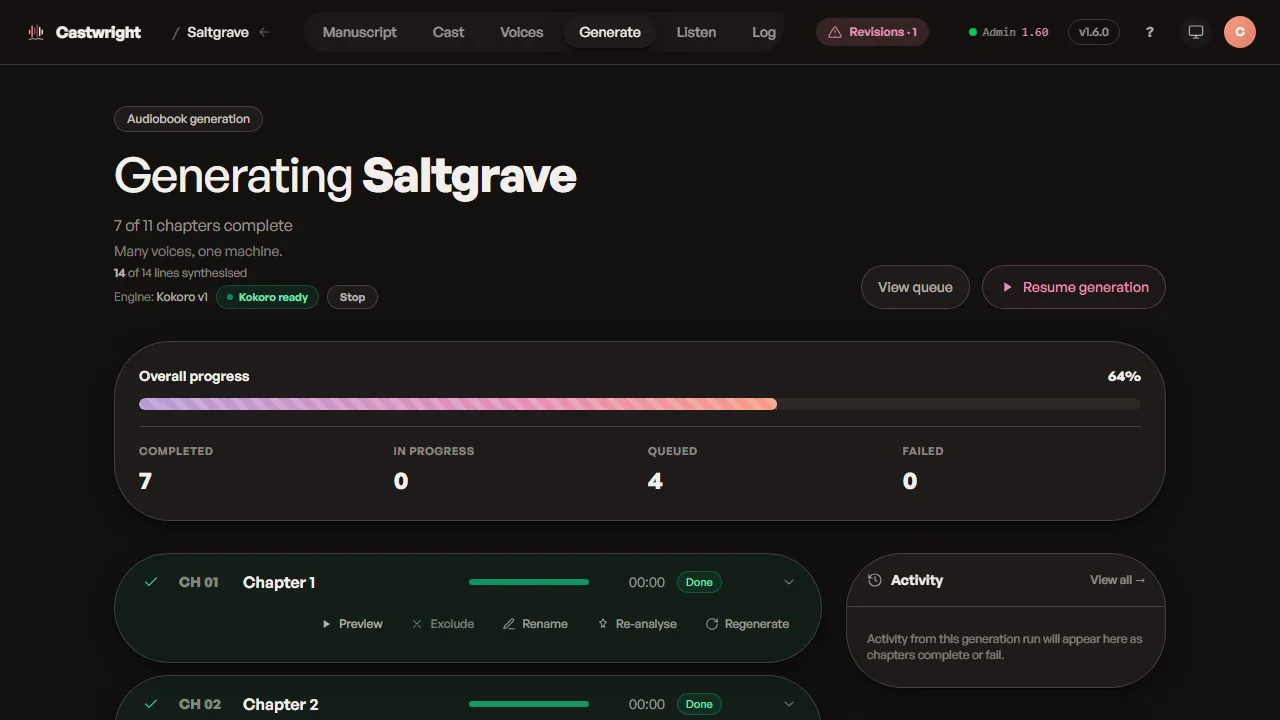Expand the Chapter 2 row chevron
Image resolution: width=1280 pixels, height=720 pixels.
(x=789, y=704)
